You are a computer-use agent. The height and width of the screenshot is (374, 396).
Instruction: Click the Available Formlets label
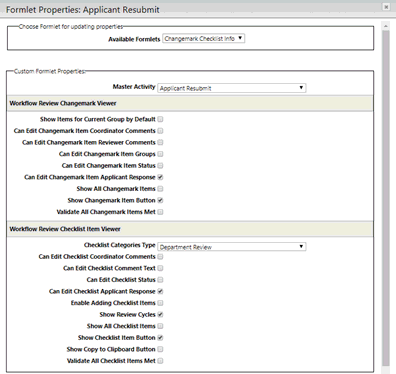(x=134, y=39)
